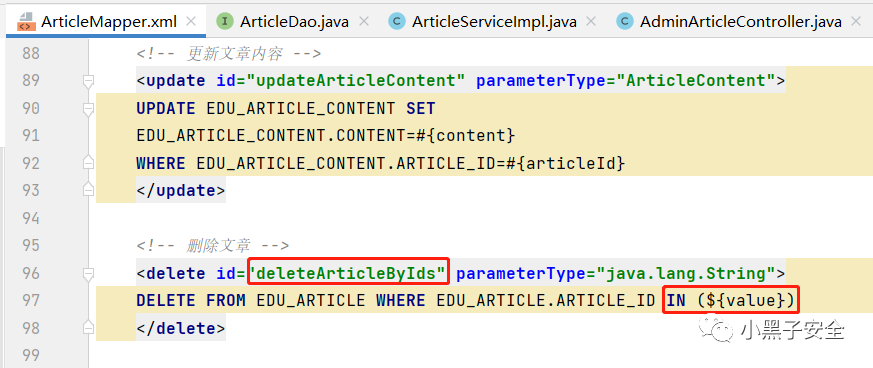Click line number 95 in the gutter
This screenshot has height=368, width=873.
(x=30, y=245)
